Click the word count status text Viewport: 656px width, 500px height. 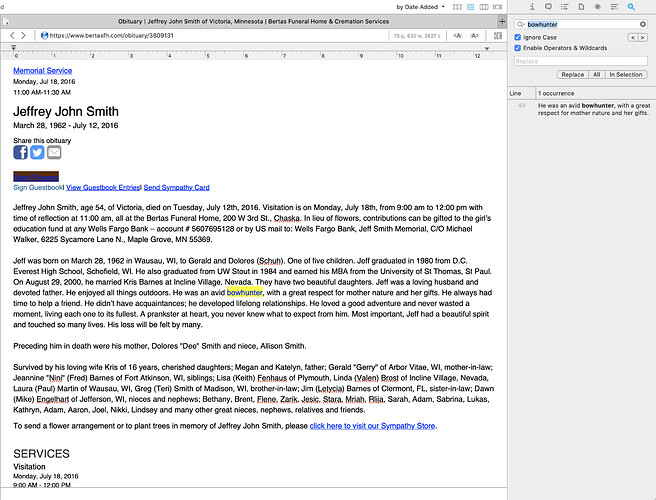click(x=417, y=36)
